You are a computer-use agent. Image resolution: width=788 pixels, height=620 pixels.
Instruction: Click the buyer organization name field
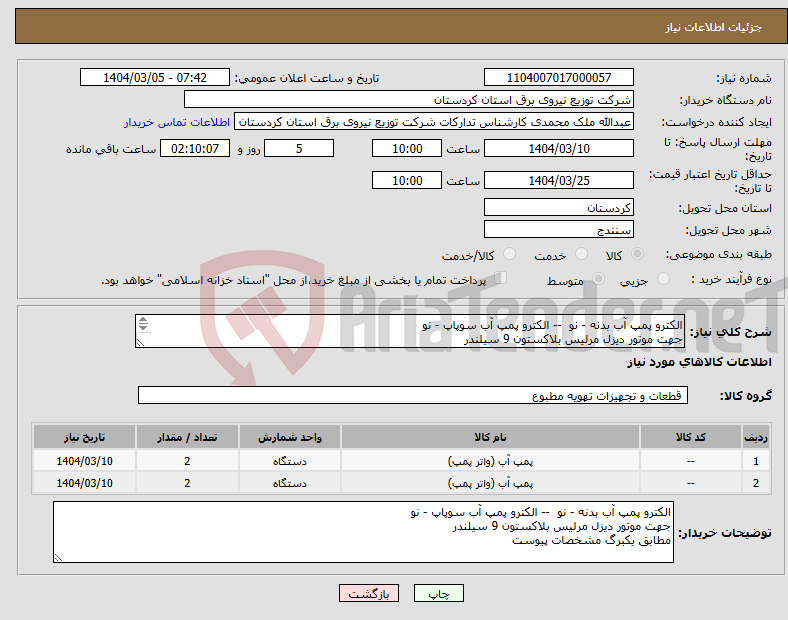(x=409, y=99)
